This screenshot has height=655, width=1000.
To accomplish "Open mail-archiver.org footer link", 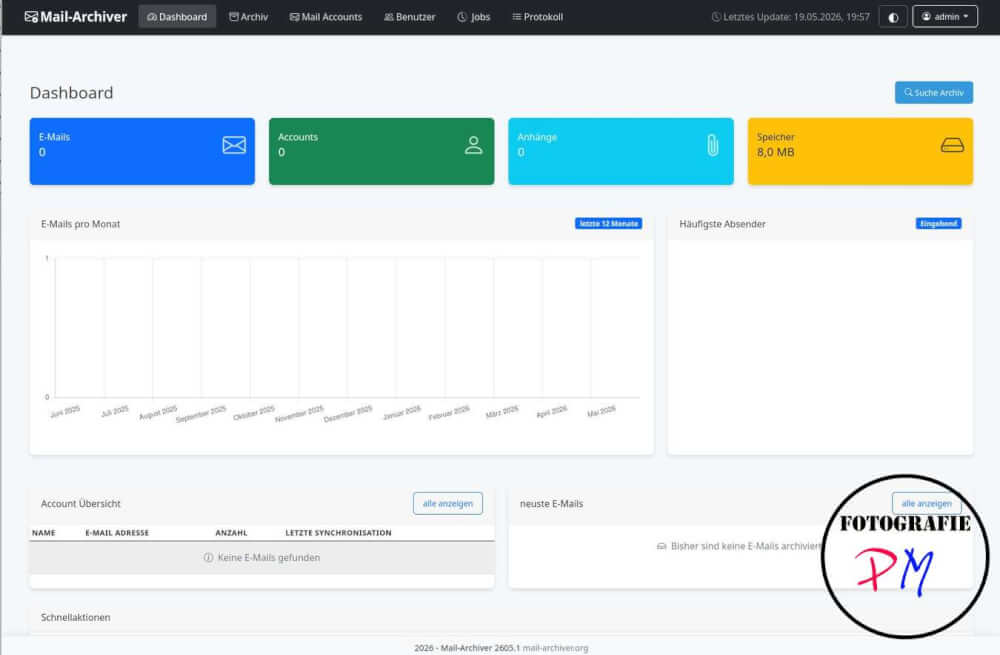I will coord(555,648).
